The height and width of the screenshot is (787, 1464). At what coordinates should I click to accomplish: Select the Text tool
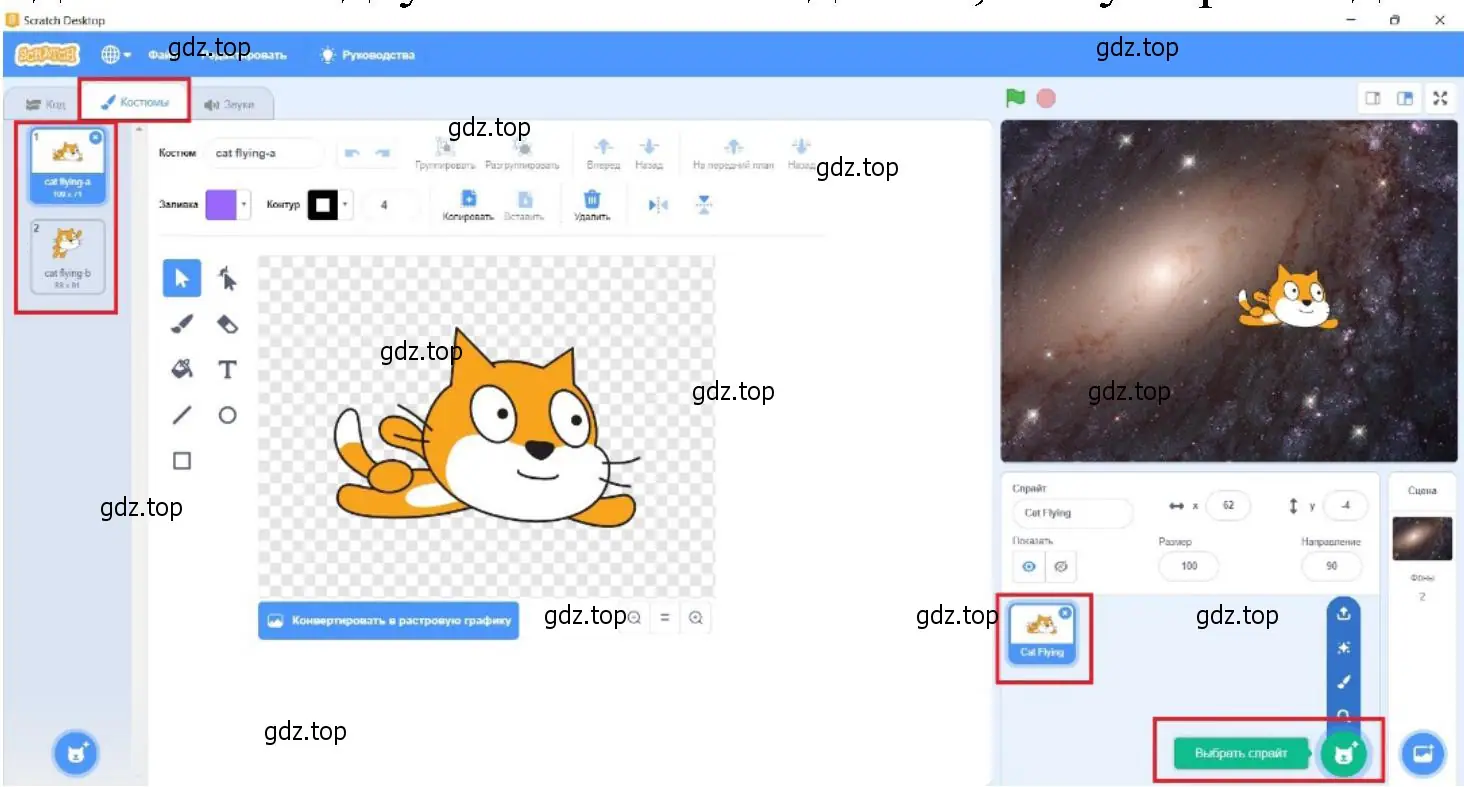click(228, 369)
